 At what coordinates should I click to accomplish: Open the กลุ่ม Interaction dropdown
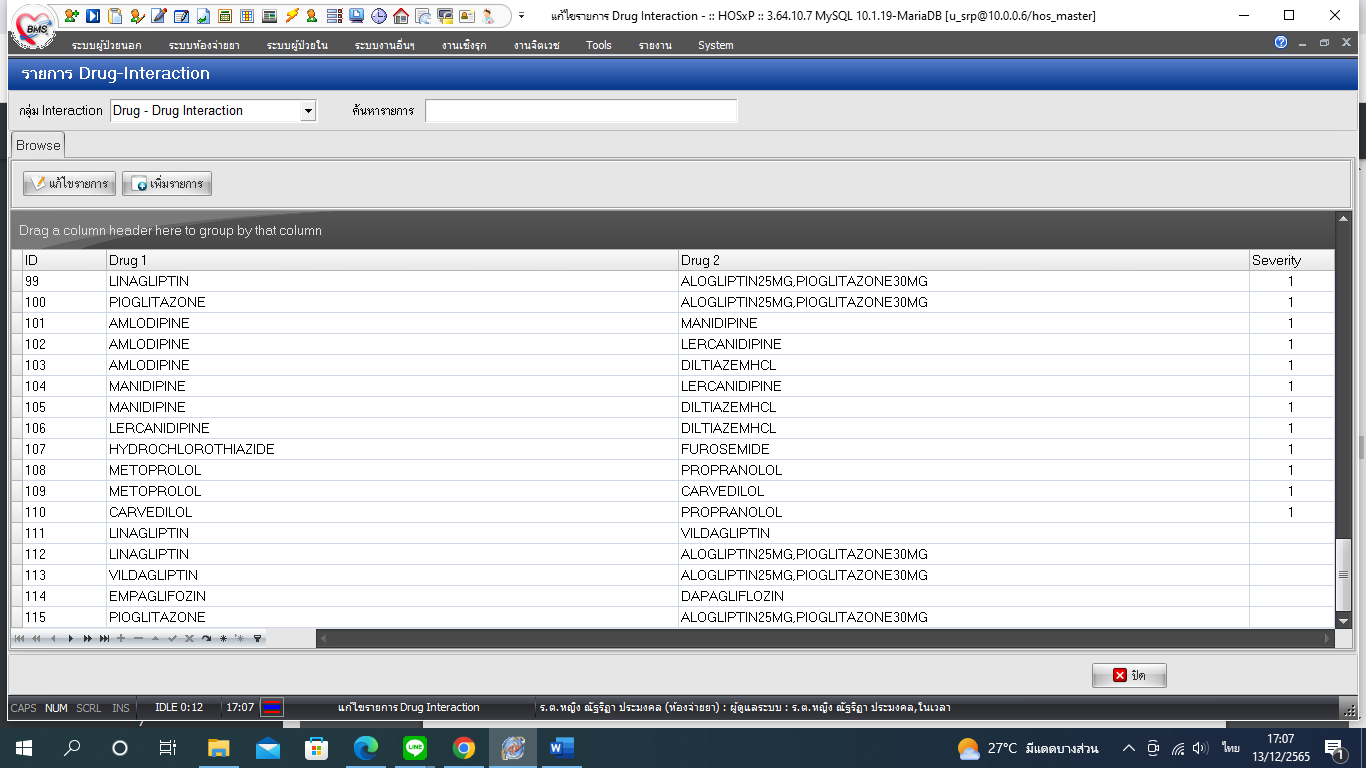[x=308, y=111]
